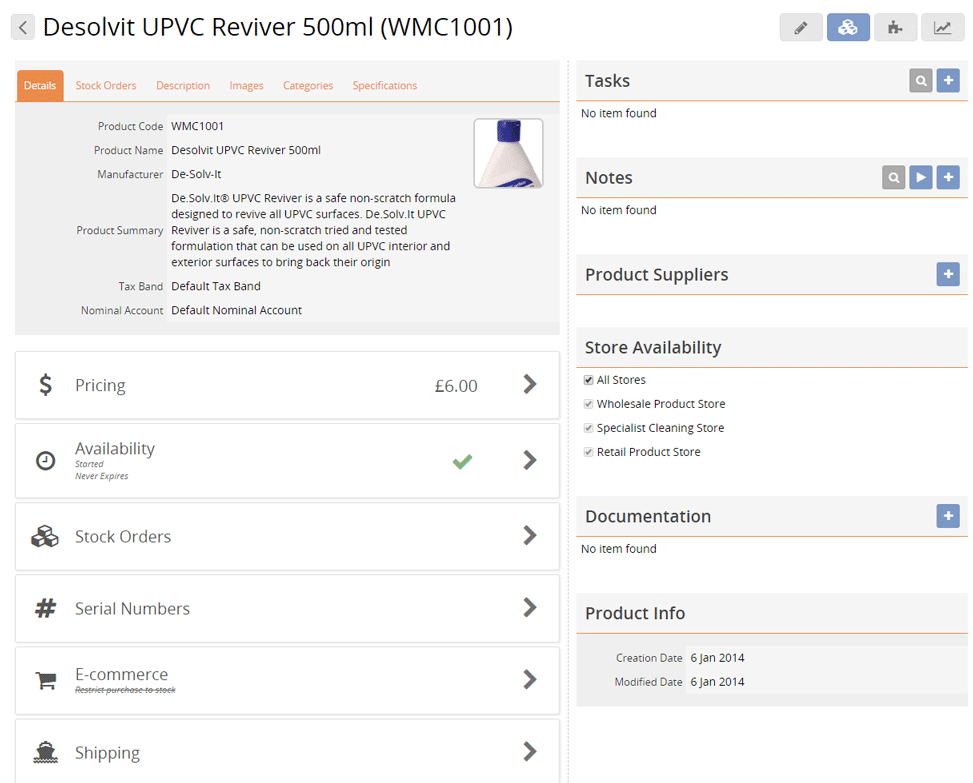973x783 pixels.
Task: Search tasks with the magnifier icon
Action: point(921,81)
